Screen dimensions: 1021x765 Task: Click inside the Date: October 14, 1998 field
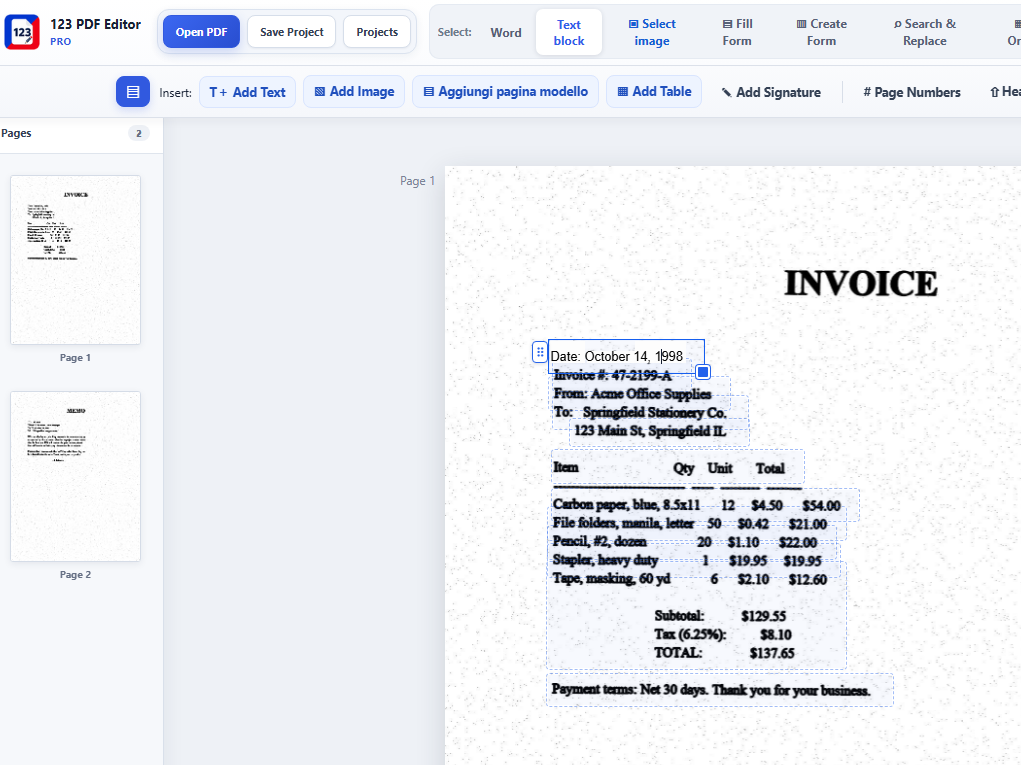click(626, 356)
